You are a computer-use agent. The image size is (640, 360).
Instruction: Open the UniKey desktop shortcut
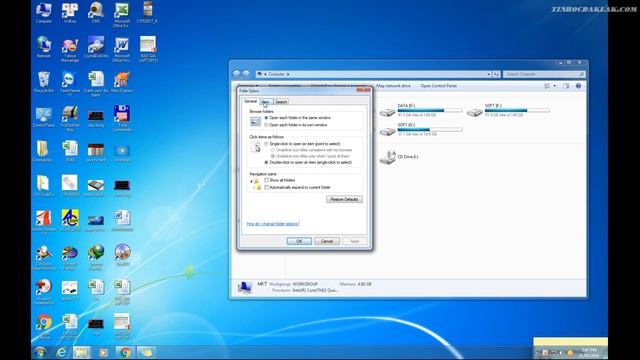(x=70, y=13)
